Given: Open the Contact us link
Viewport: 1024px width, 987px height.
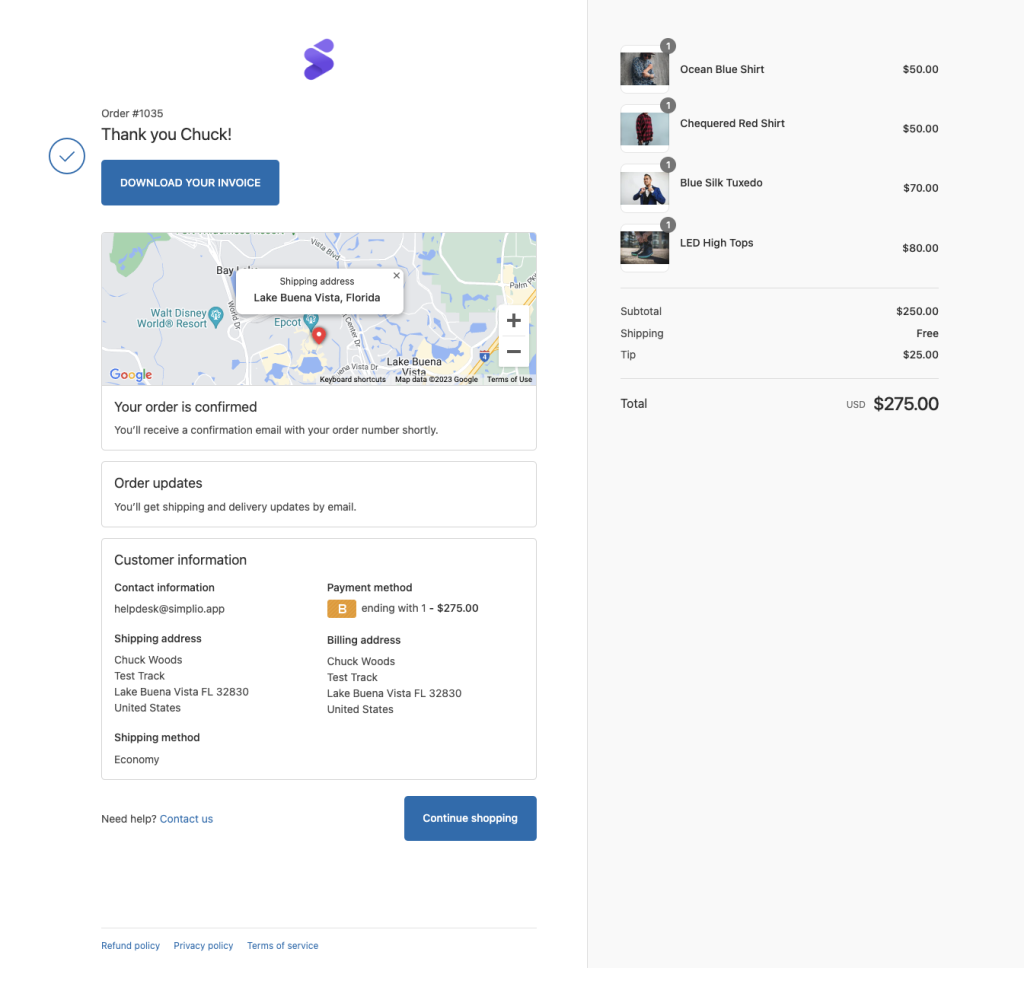Looking at the screenshot, I should point(186,818).
